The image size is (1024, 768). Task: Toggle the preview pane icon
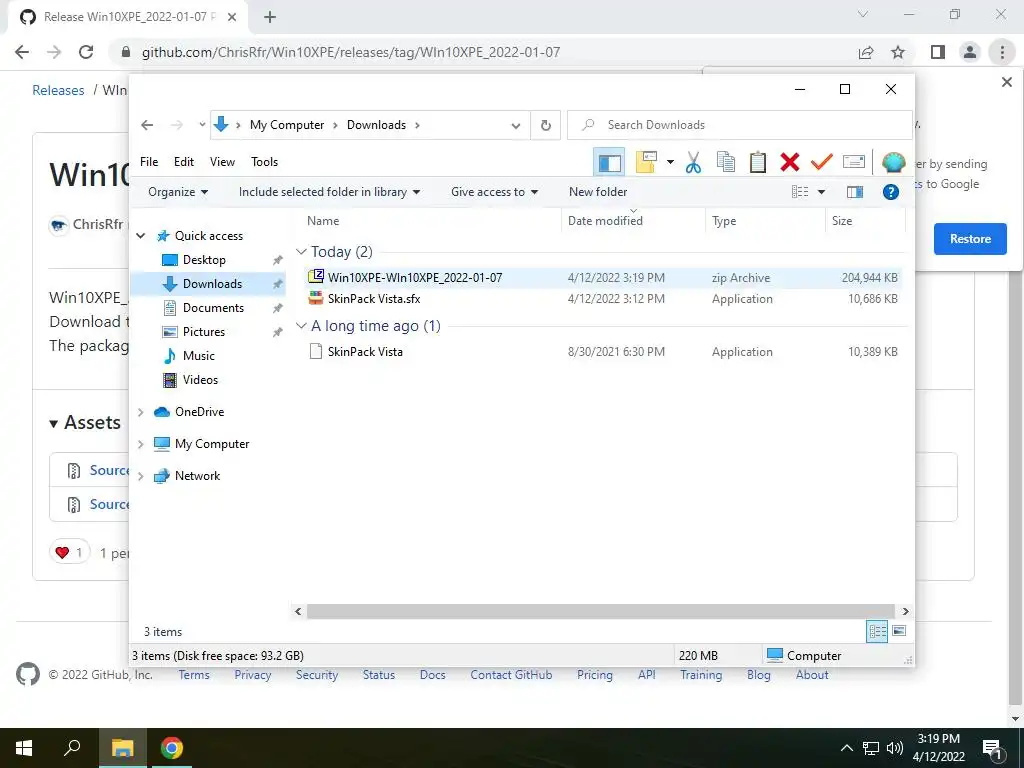(x=855, y=192)
